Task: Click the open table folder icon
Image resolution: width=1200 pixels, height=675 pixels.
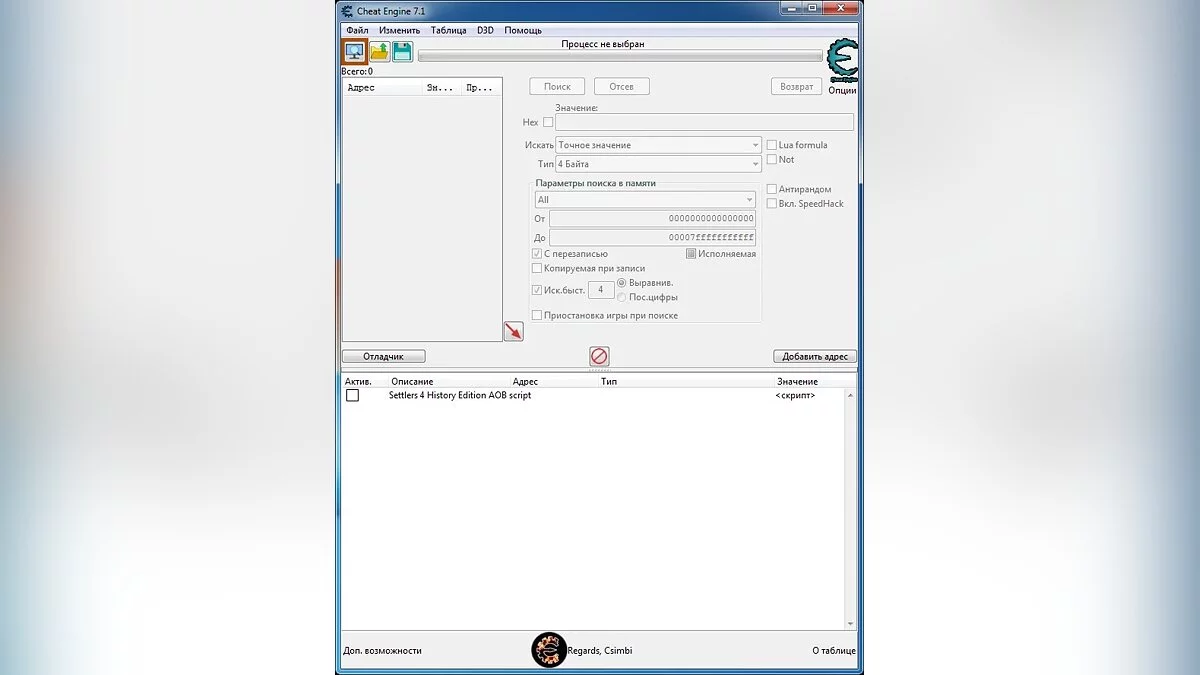Action: tap(378, 51)
